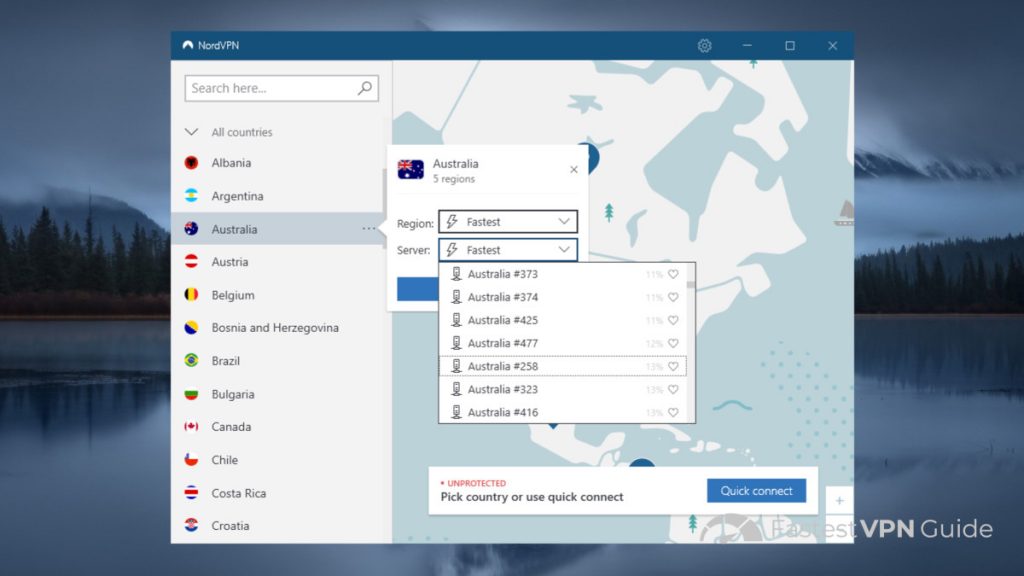Click the Albania flag icon
Screen dimensions: 1024x576
tap(191, 163)
